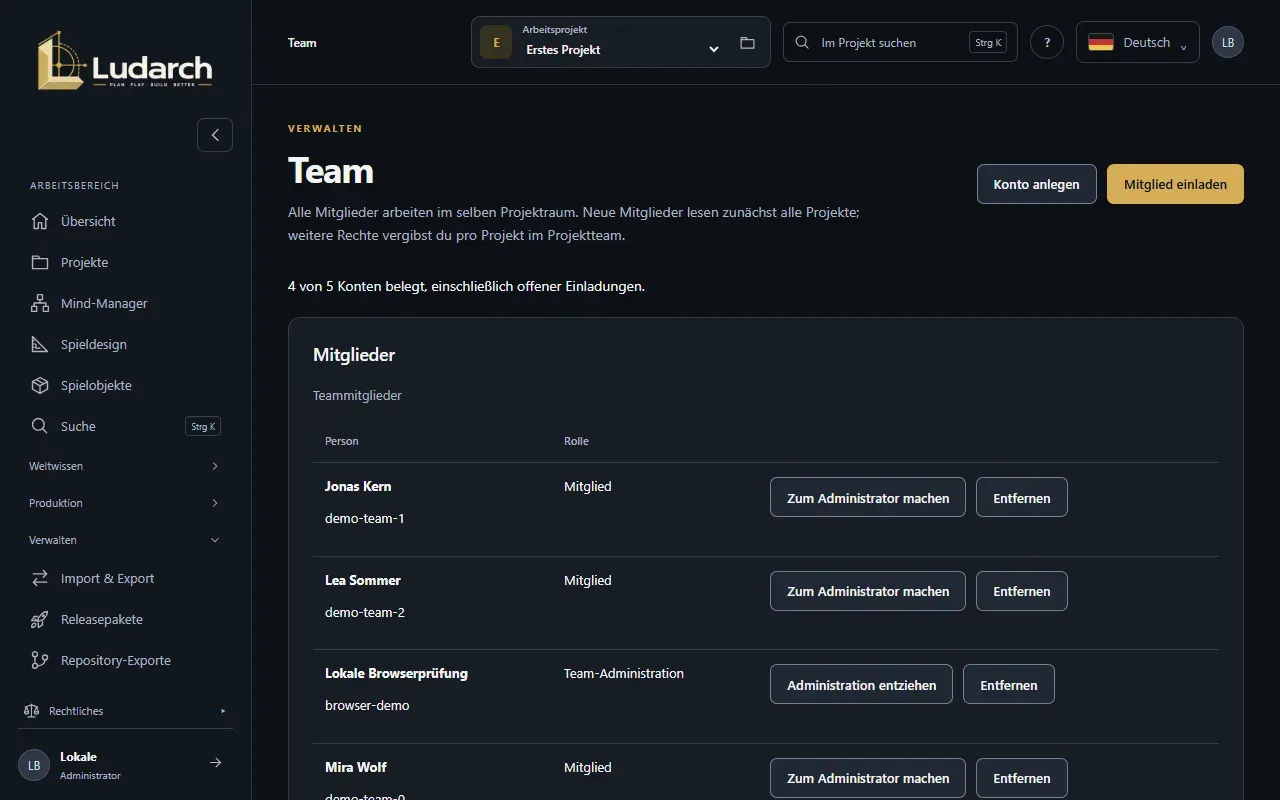Click the Import & Export arrows icon

coord(40,578)
